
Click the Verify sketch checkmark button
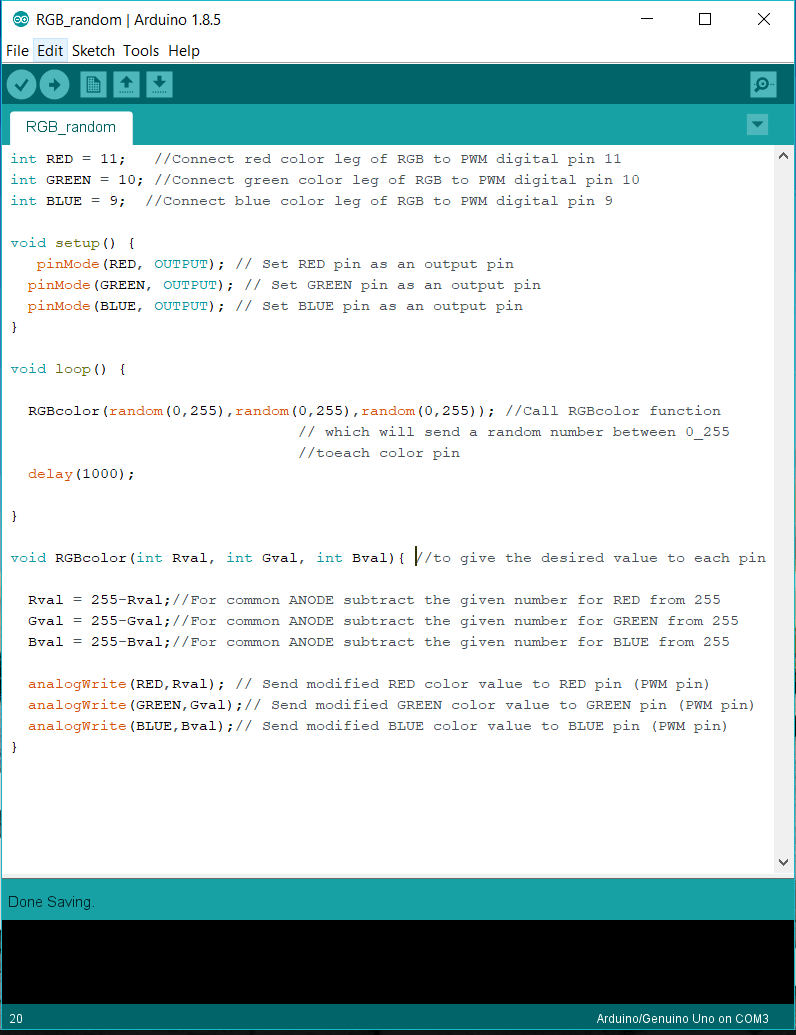pos(21,84)
